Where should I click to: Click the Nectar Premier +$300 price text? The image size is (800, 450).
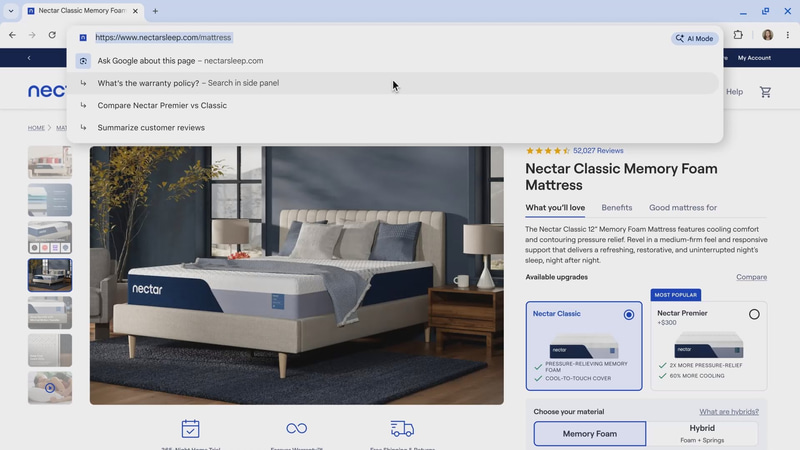[667, 322]
